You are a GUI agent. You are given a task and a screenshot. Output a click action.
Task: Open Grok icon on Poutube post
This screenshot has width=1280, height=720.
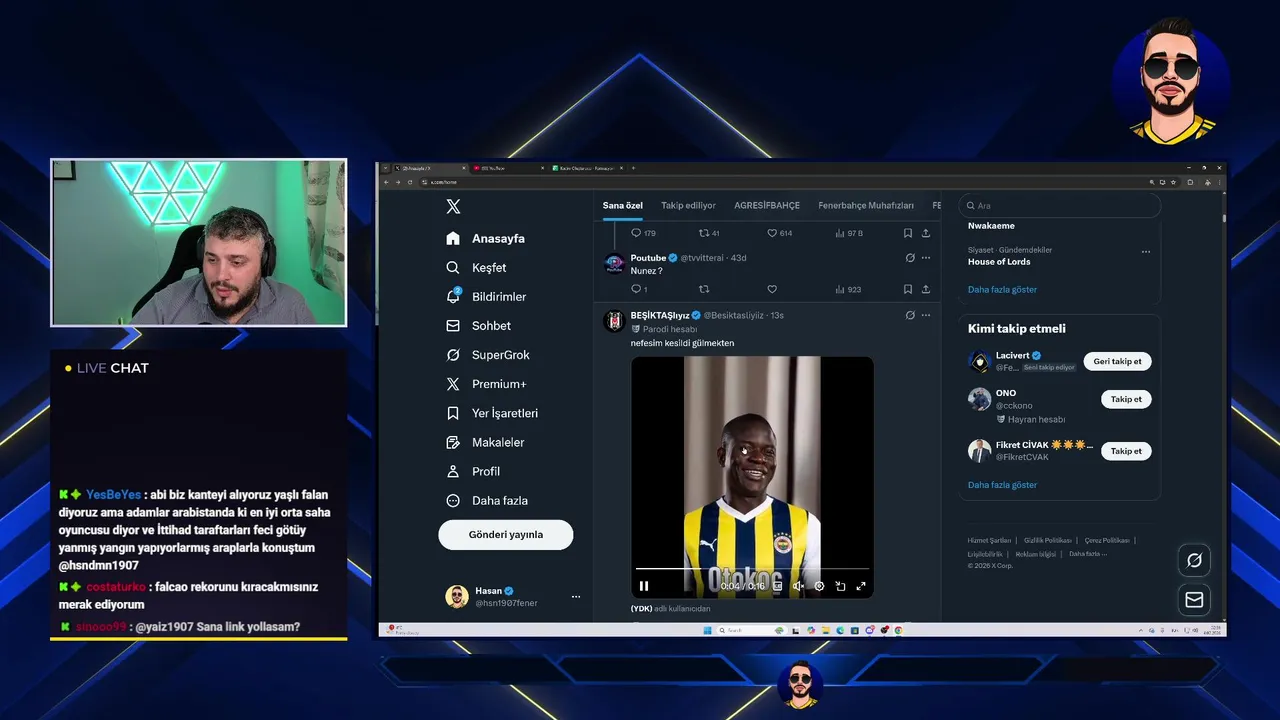pos(910,258)
